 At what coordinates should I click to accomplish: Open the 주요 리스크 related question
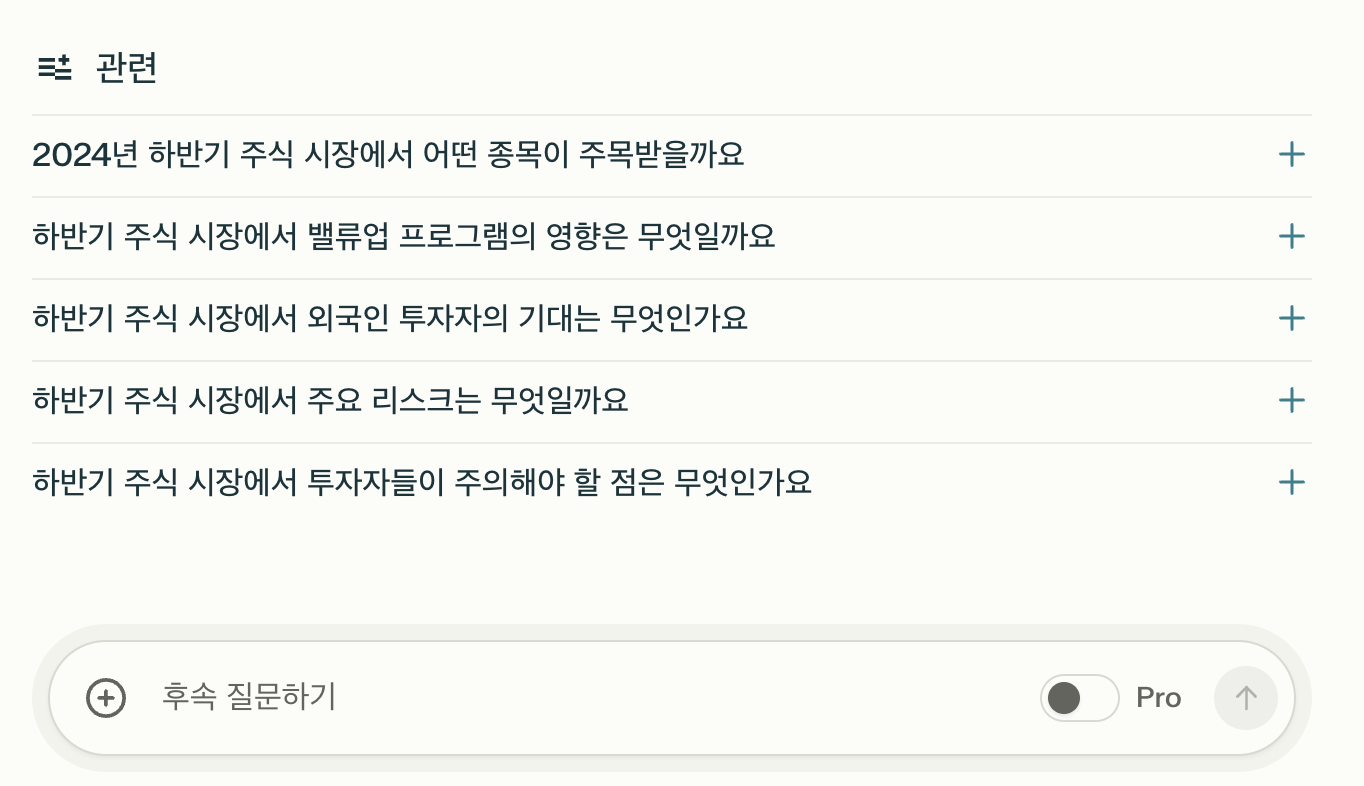click(x=331, y=400)
